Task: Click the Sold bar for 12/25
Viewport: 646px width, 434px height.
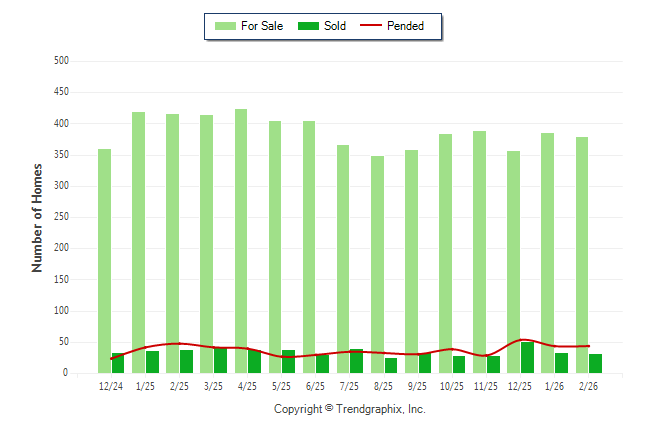Action: pyautogui.click(x=527, y=358)
